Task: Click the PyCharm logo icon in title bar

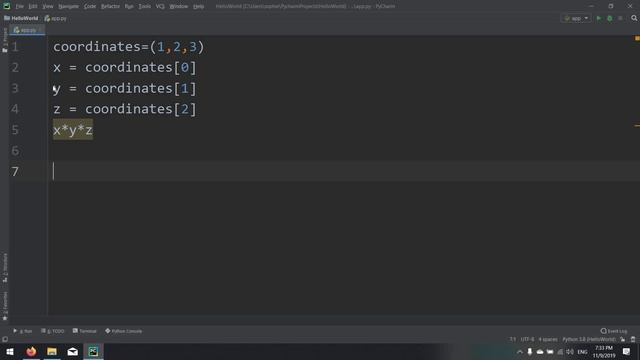Action: click(7, 6)
